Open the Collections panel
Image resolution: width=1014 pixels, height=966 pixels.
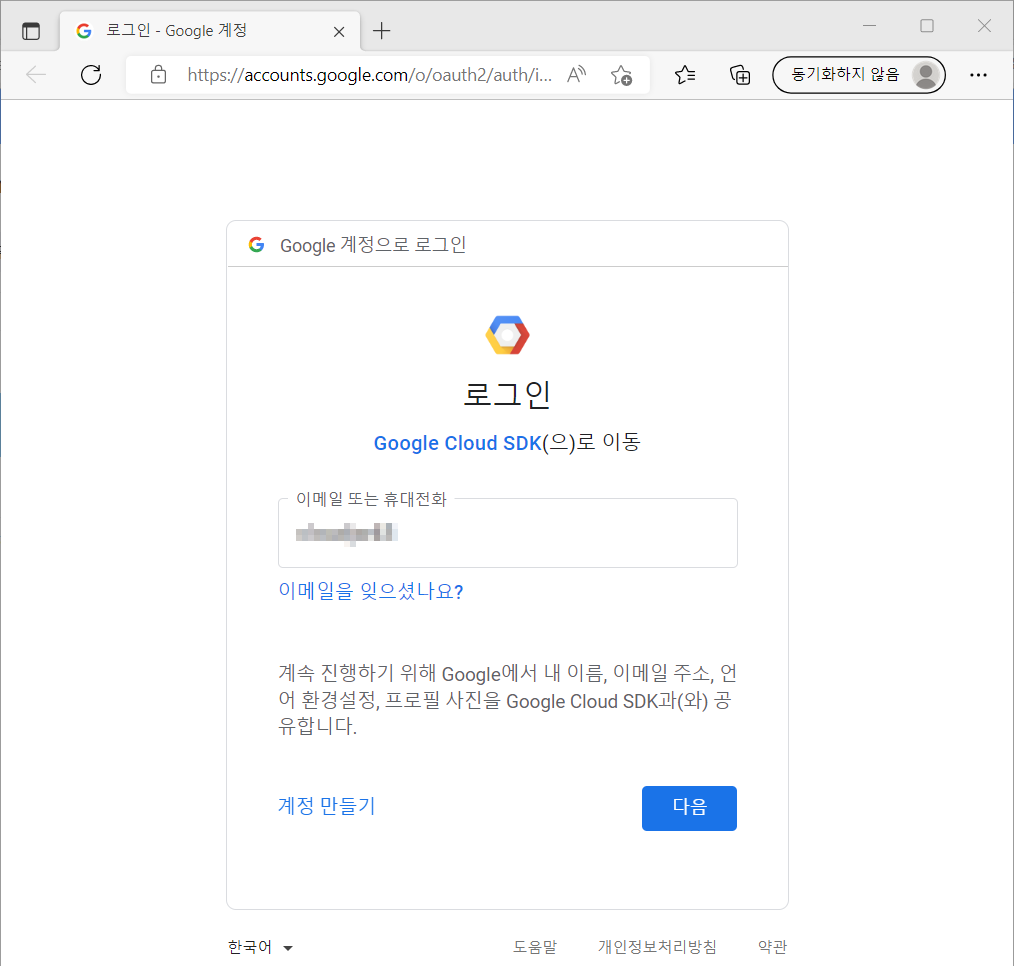(x=740, y=75)
